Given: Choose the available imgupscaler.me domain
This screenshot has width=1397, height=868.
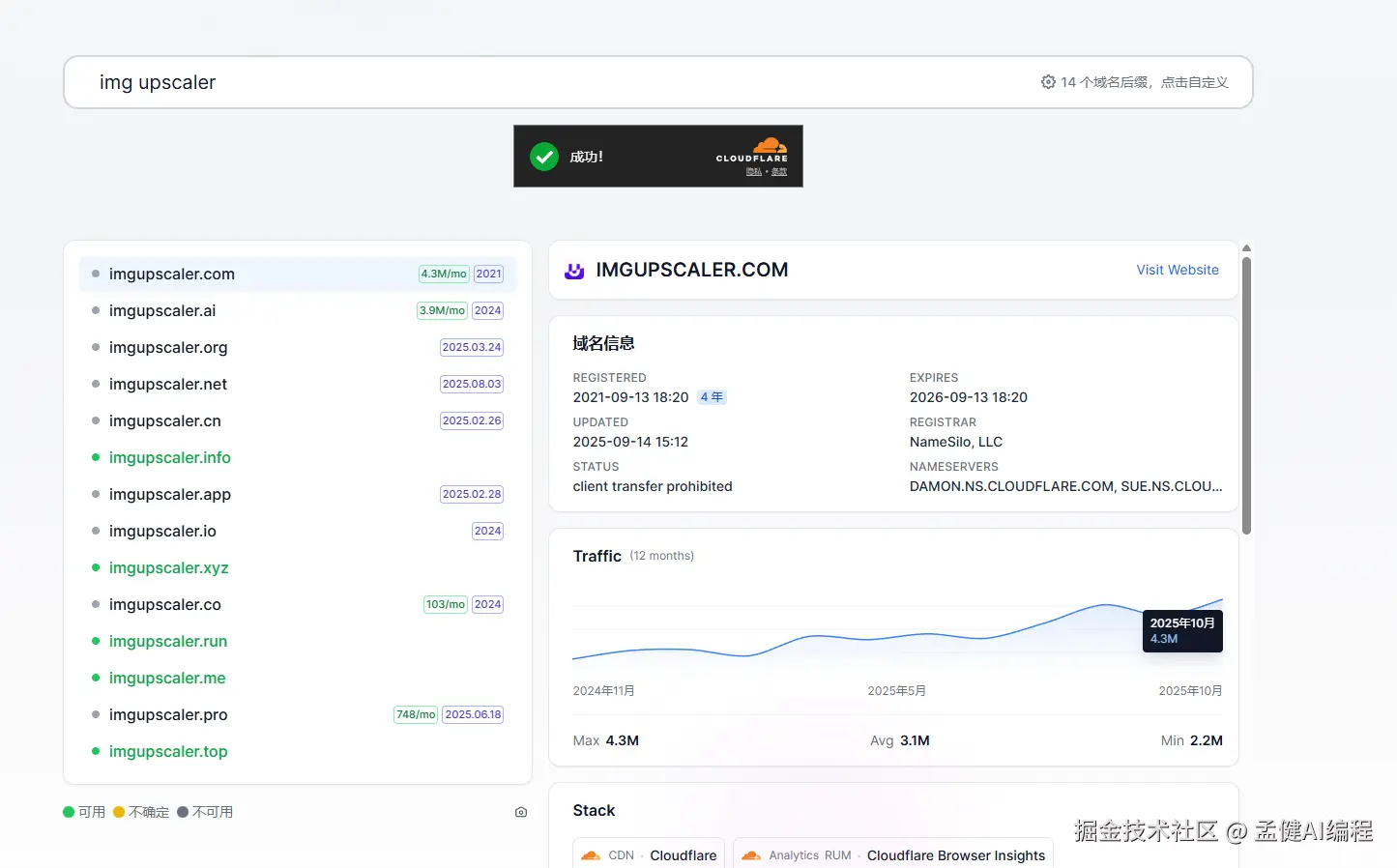Looking at the screenshot, I should 298,678.
